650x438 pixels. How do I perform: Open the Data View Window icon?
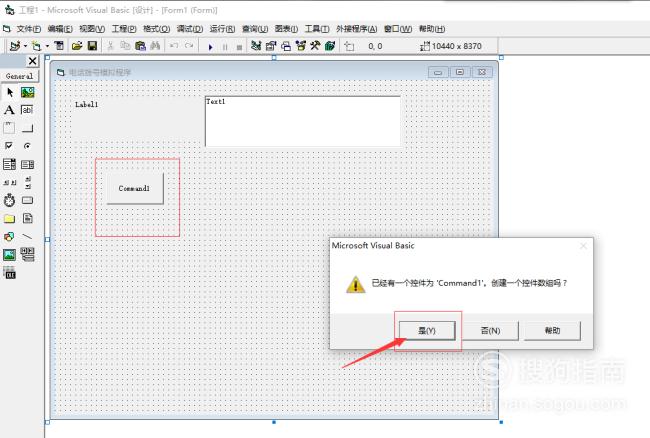pos(330,46)
